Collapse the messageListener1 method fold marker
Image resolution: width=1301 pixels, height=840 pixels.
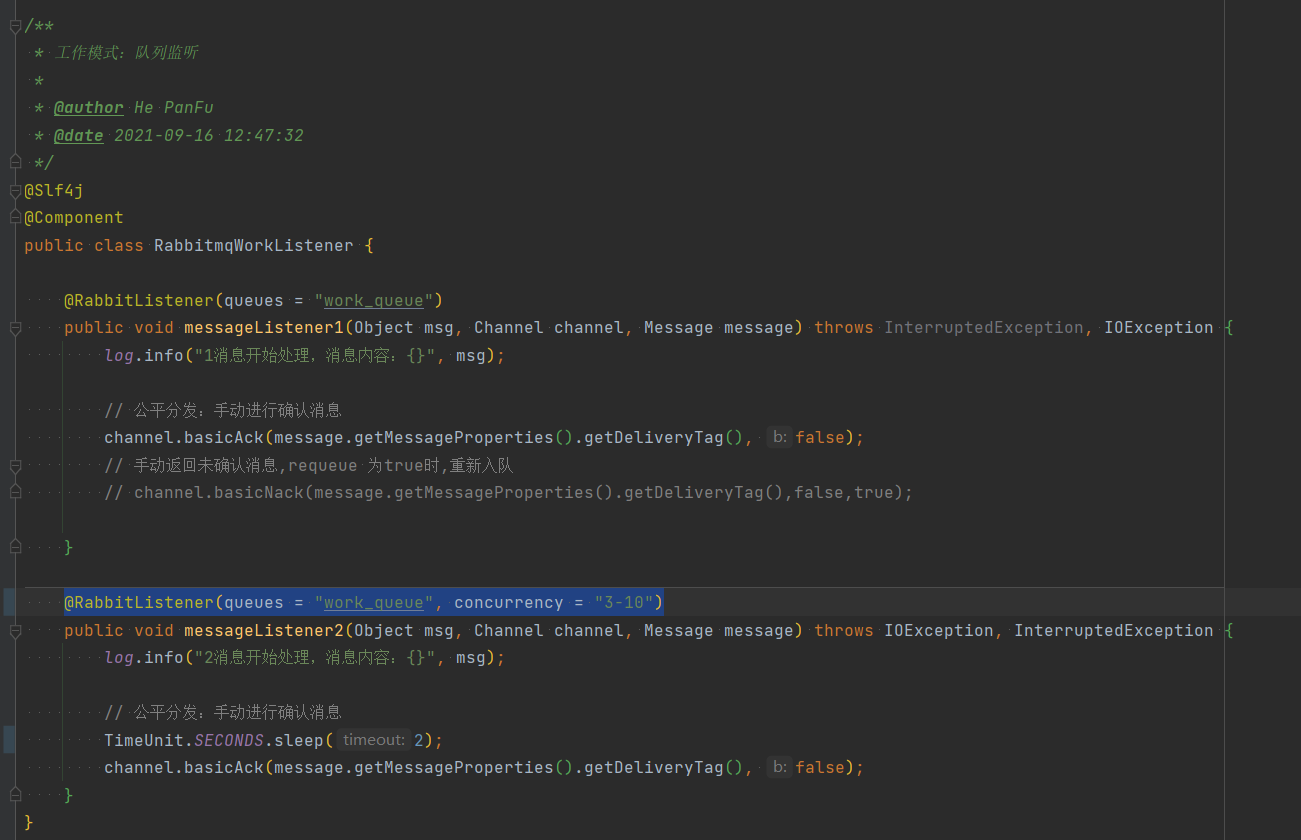pyautogui.click(x=15, y=328)
